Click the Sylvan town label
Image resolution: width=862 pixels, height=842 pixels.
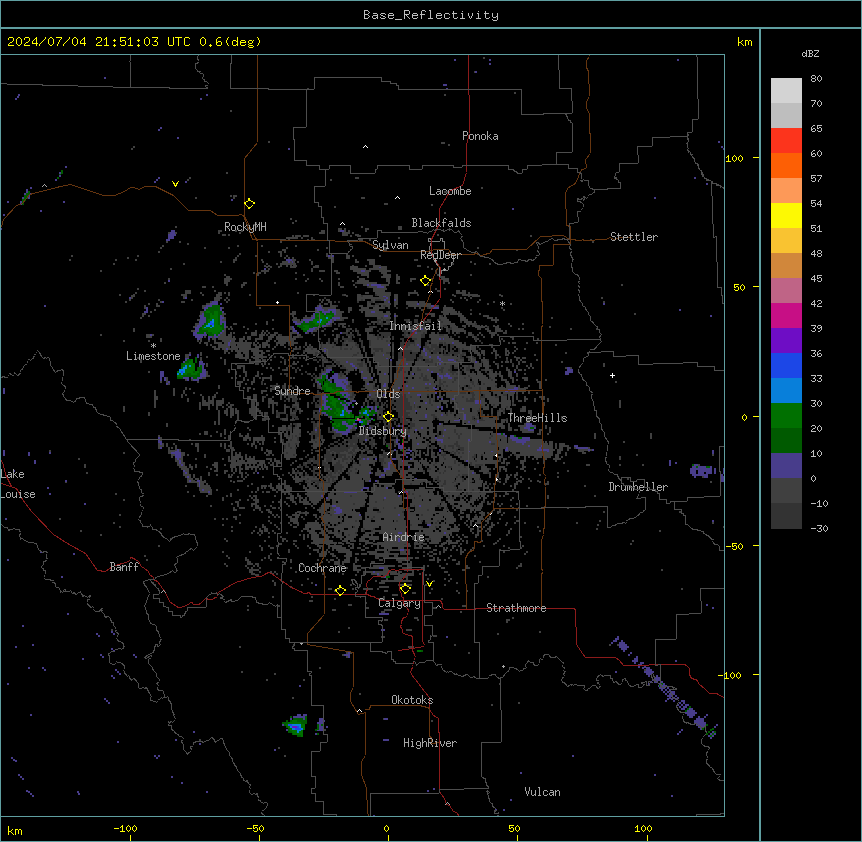[x=390, y=245]
